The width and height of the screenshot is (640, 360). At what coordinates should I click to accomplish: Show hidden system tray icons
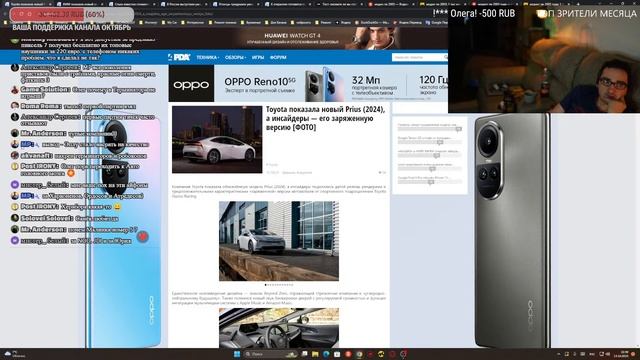click(x=559, y=354)
